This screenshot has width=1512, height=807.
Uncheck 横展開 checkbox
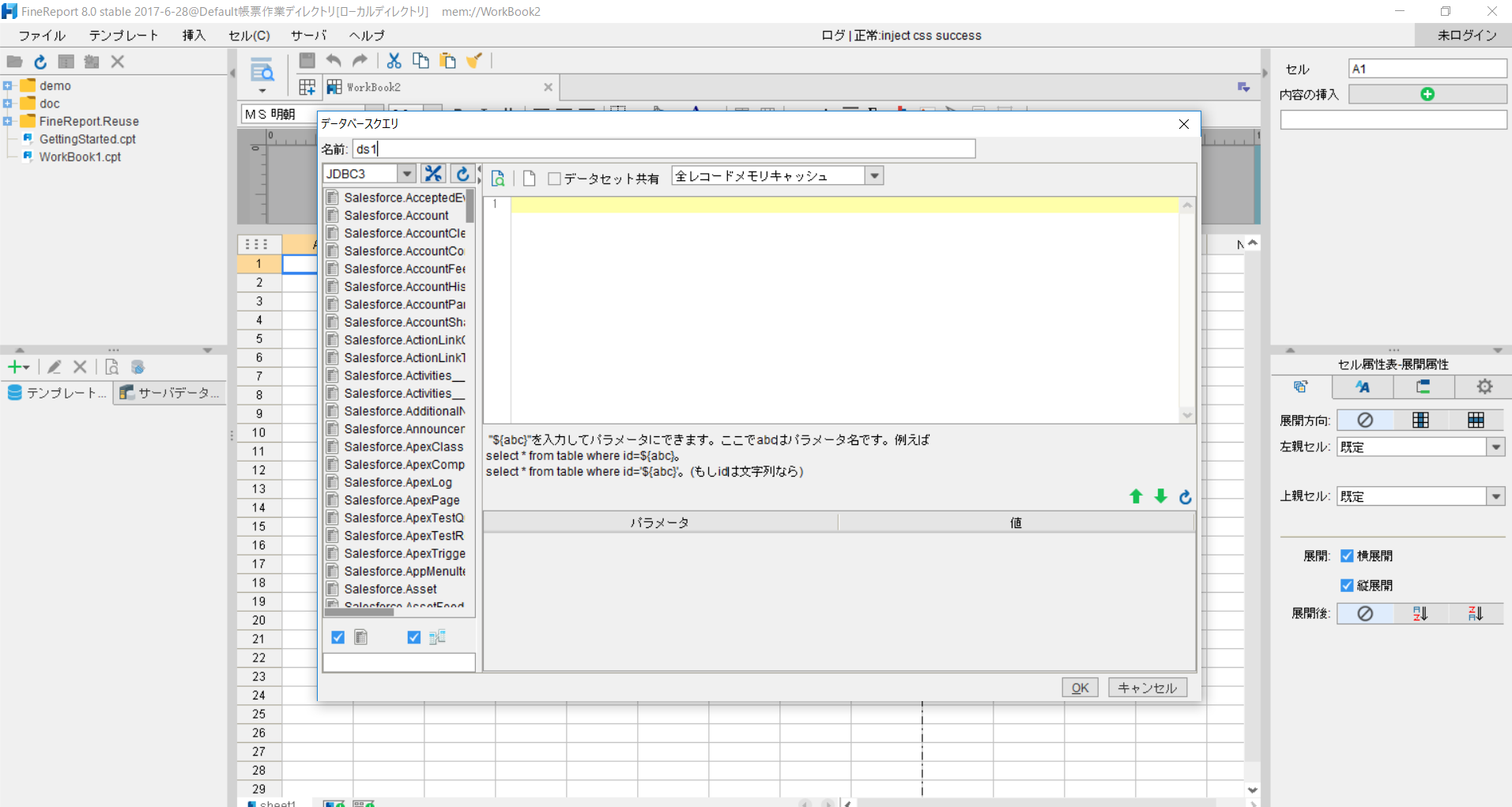(1348, 556)
